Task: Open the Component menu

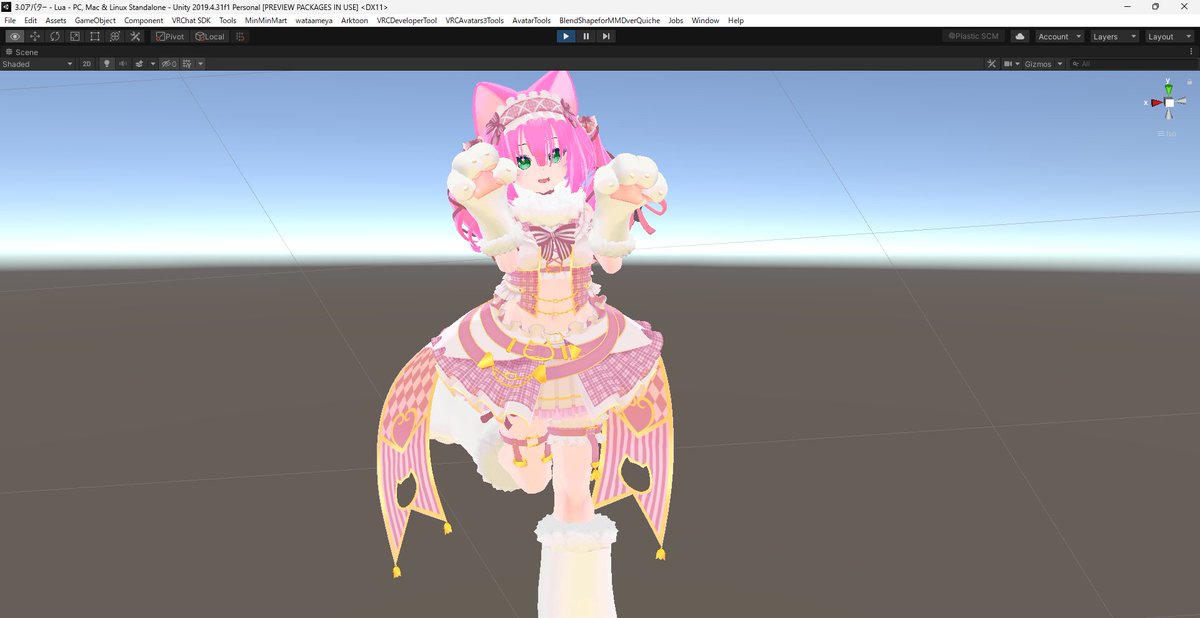Action: 144,20
